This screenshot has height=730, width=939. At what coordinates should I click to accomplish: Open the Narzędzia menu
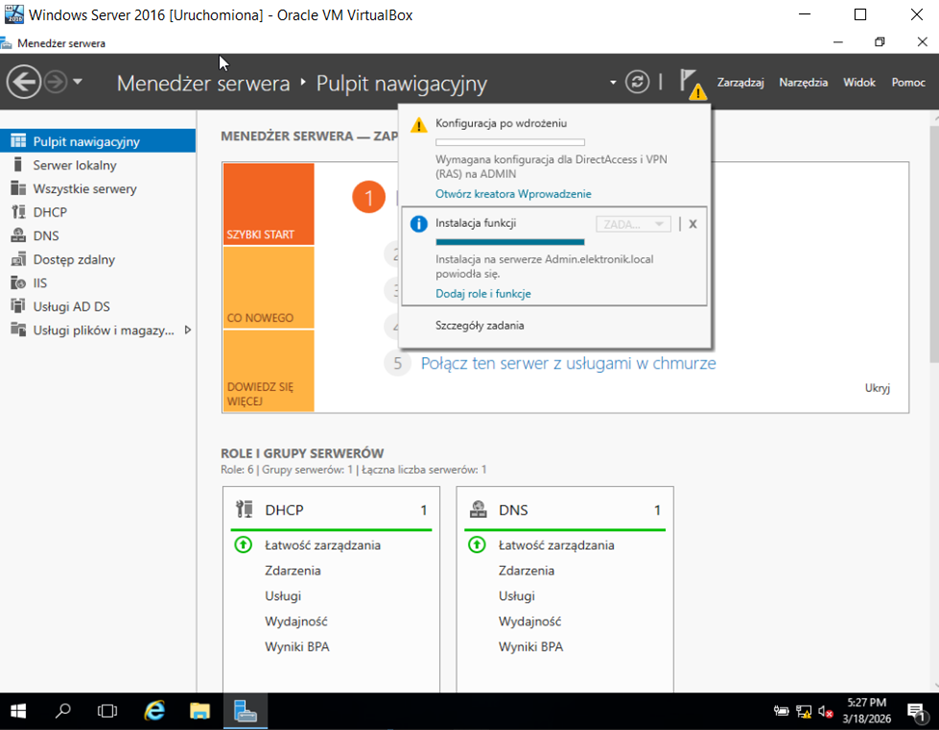tap(803, 83)
